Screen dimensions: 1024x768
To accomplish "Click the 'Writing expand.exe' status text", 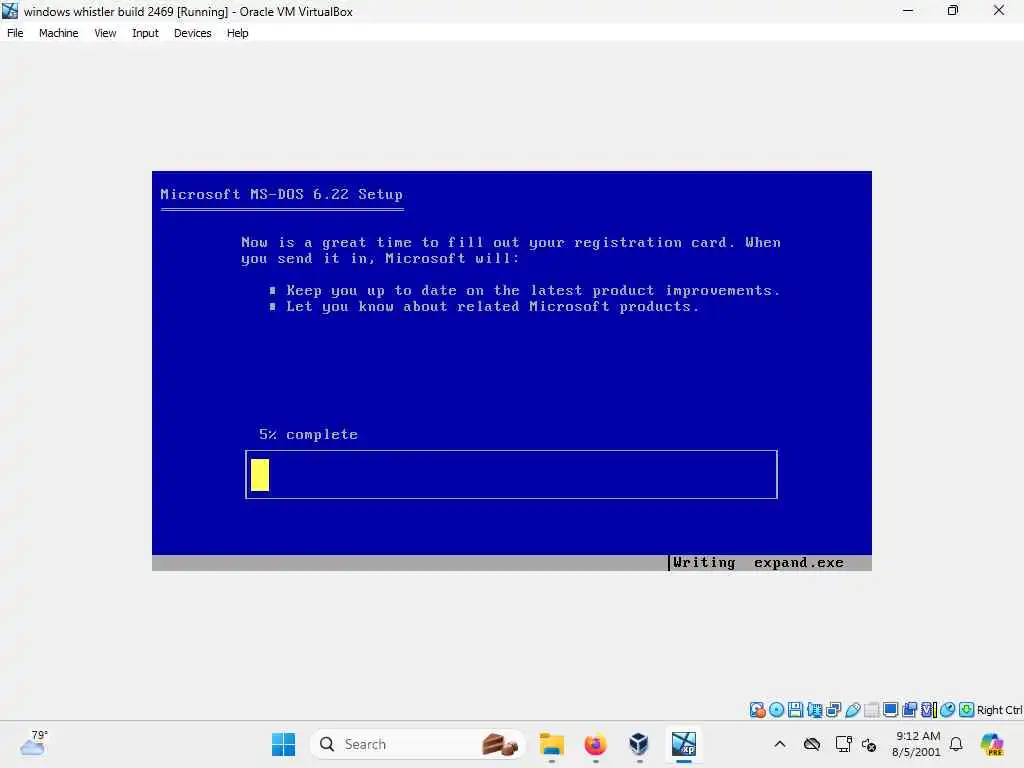I will [x=758, y=562].
